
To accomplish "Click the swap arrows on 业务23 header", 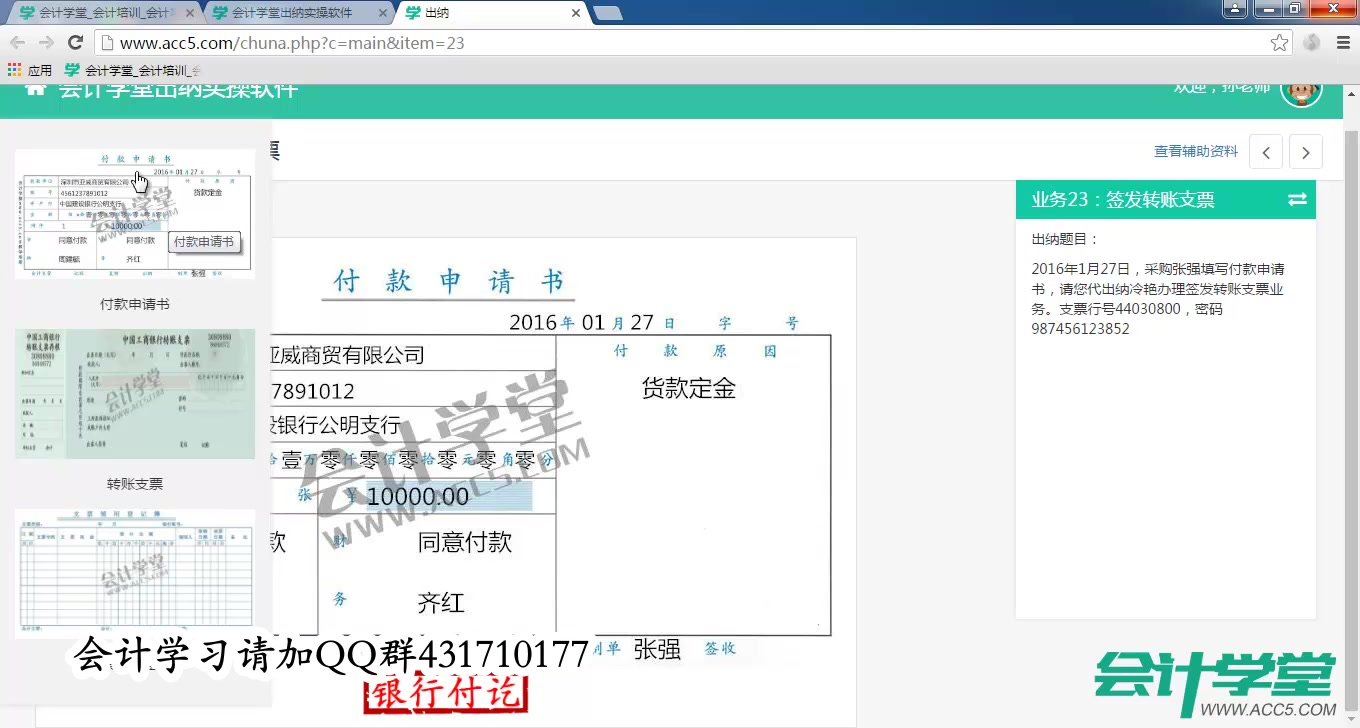I will tap(1297, 199).
